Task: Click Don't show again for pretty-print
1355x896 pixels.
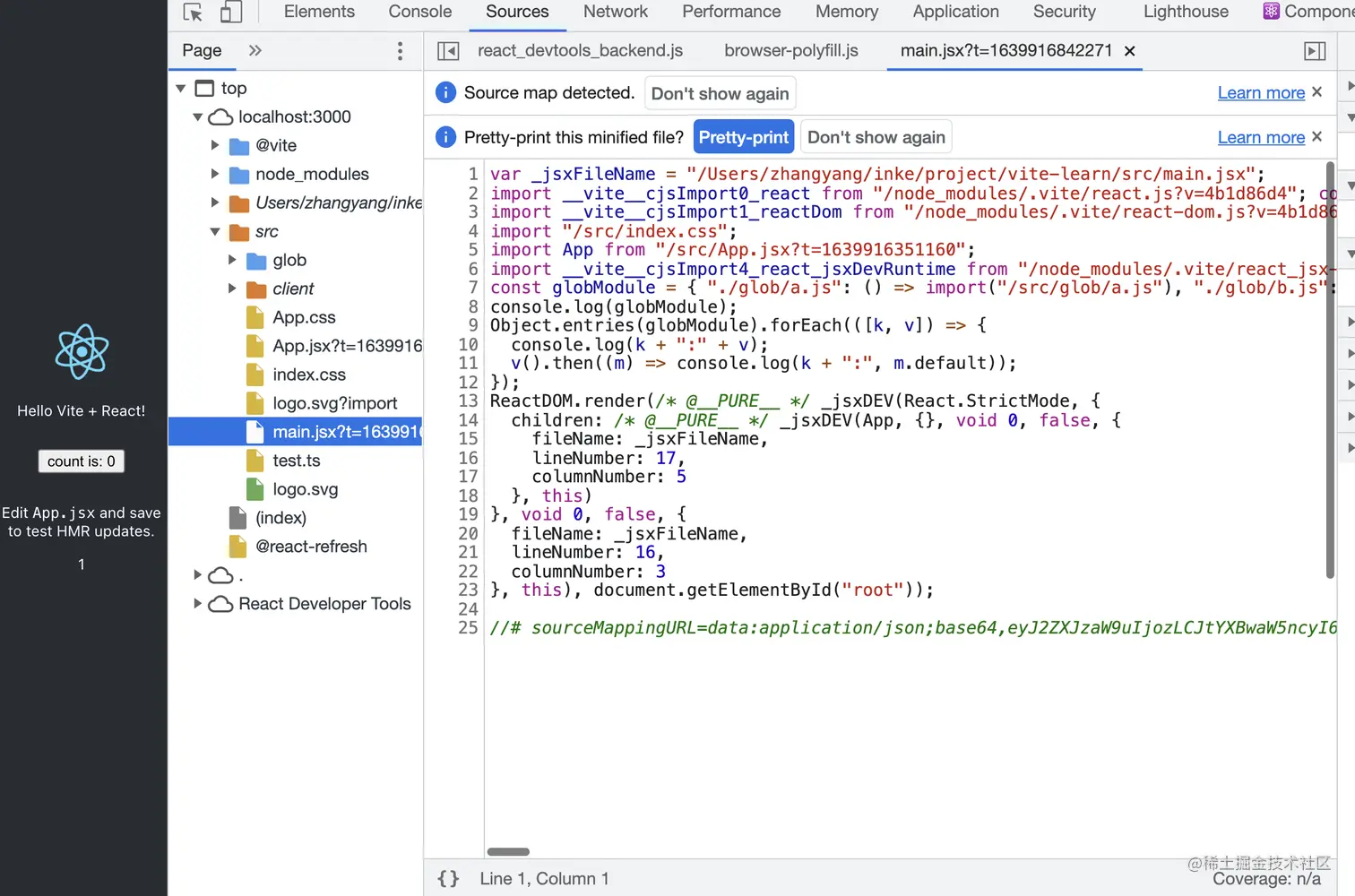Action: point(876,137)
